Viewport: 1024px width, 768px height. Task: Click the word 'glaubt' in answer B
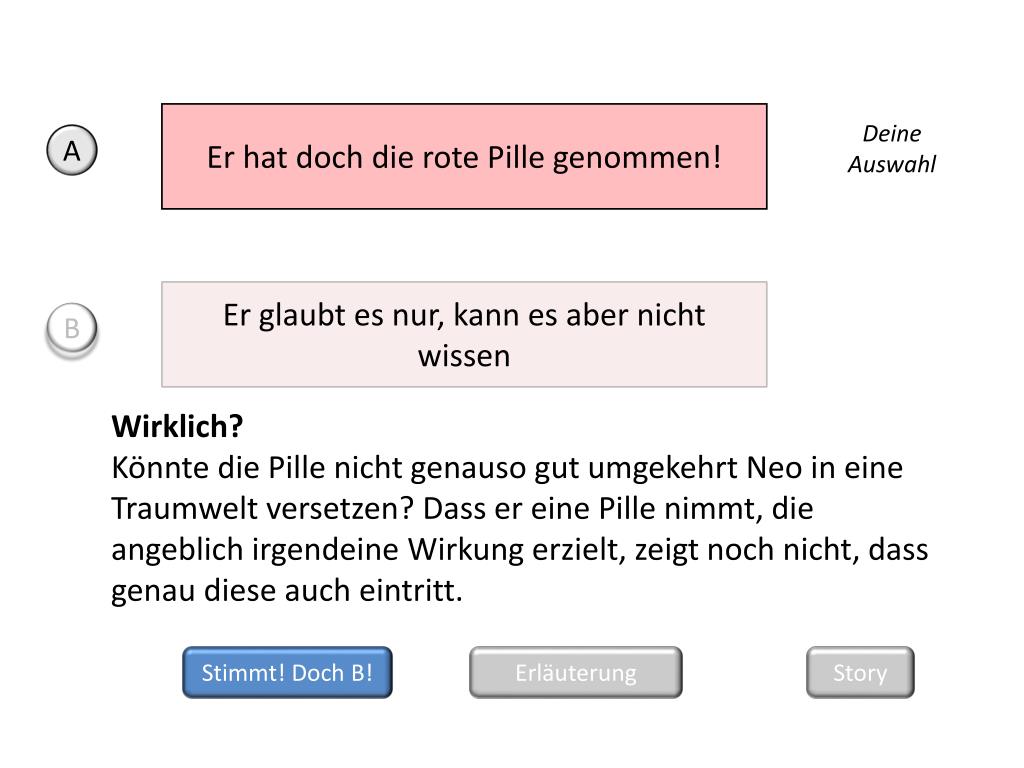tap(302, 316)
